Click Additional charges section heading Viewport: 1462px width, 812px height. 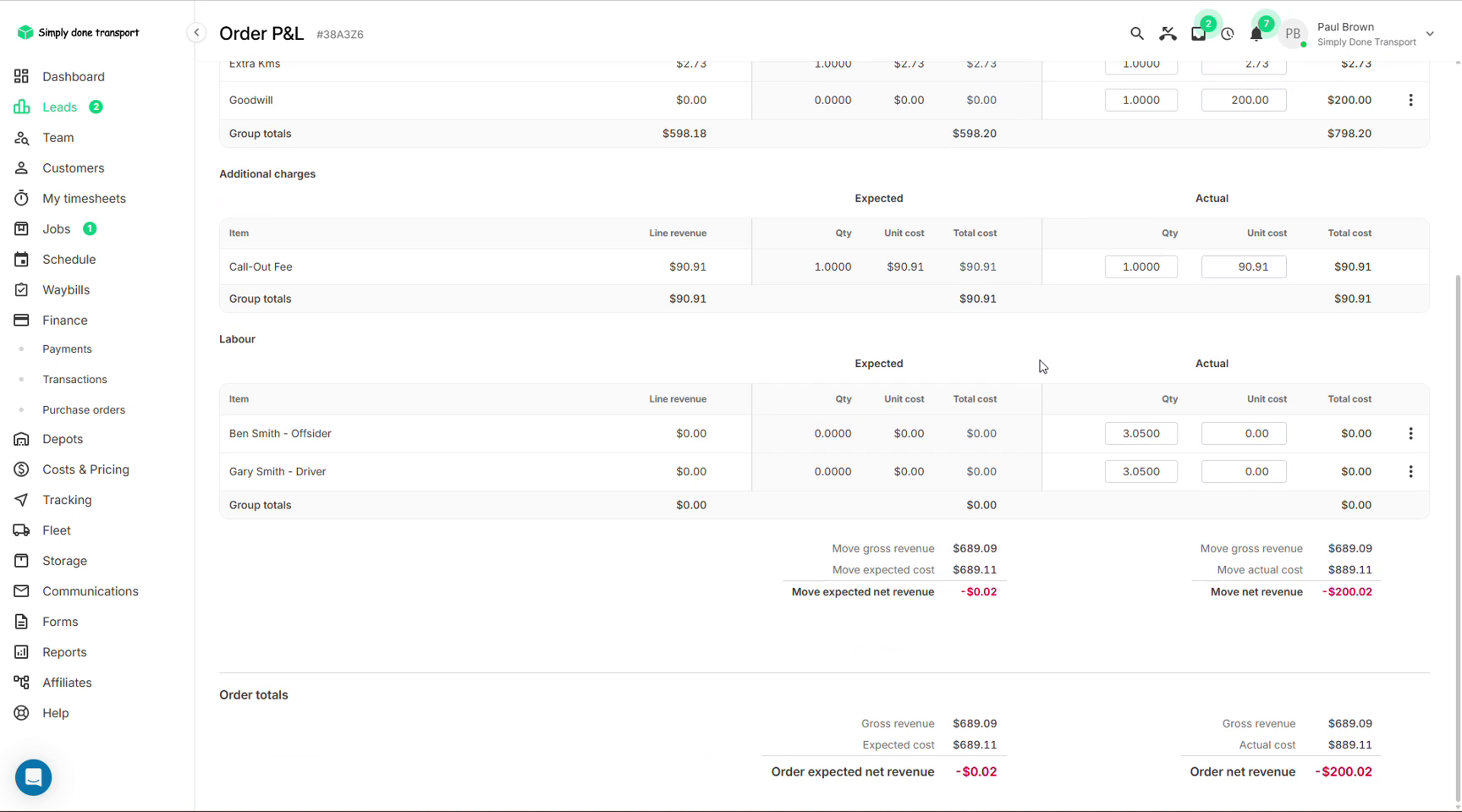point(267,173)
